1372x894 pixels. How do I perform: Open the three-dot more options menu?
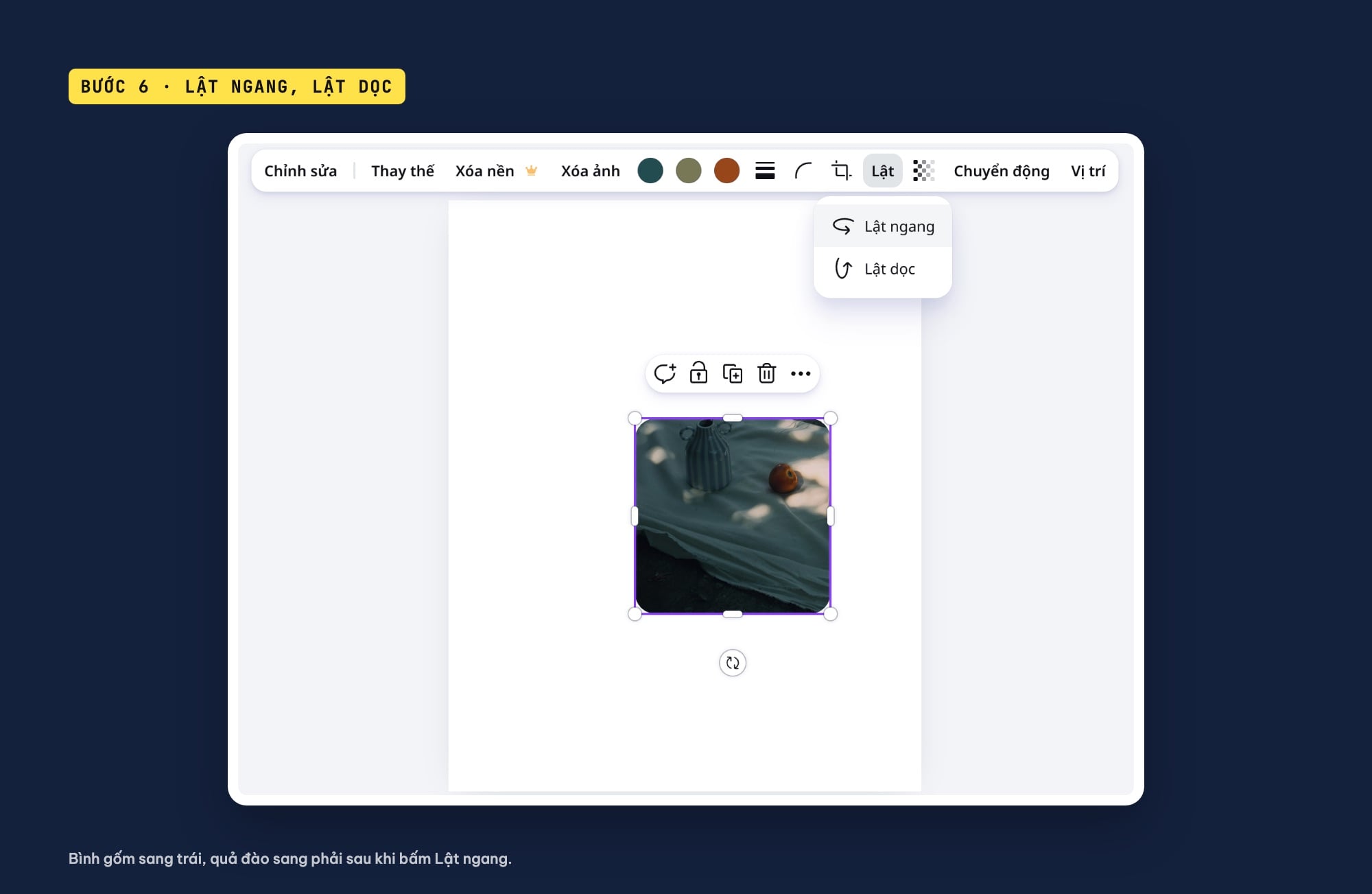point(801,374)
